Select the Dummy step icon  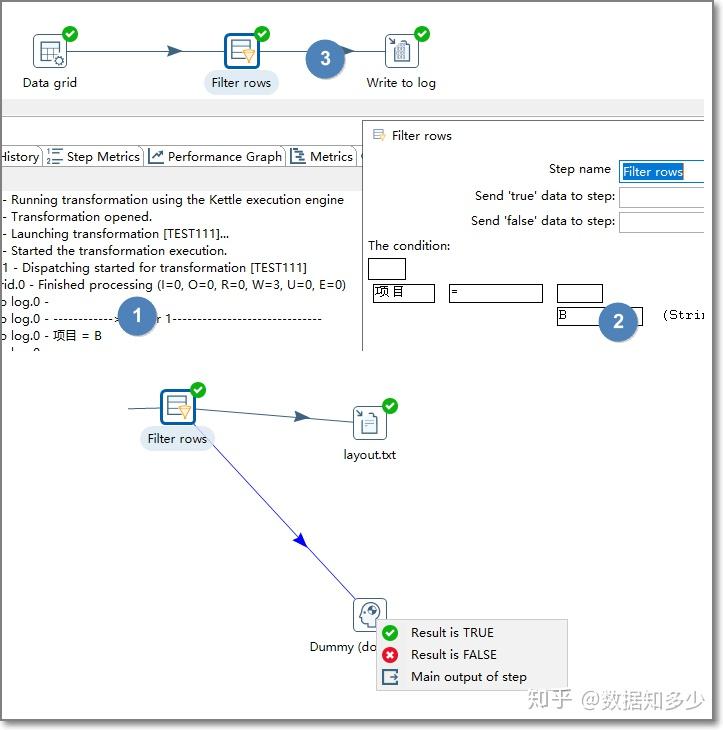(370, 615)
